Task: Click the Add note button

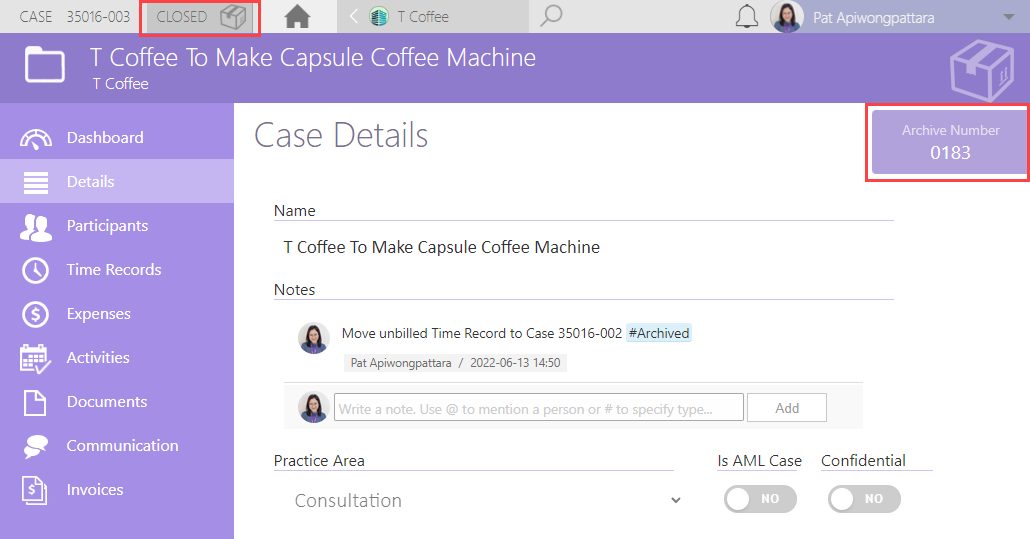Action: 787,408
